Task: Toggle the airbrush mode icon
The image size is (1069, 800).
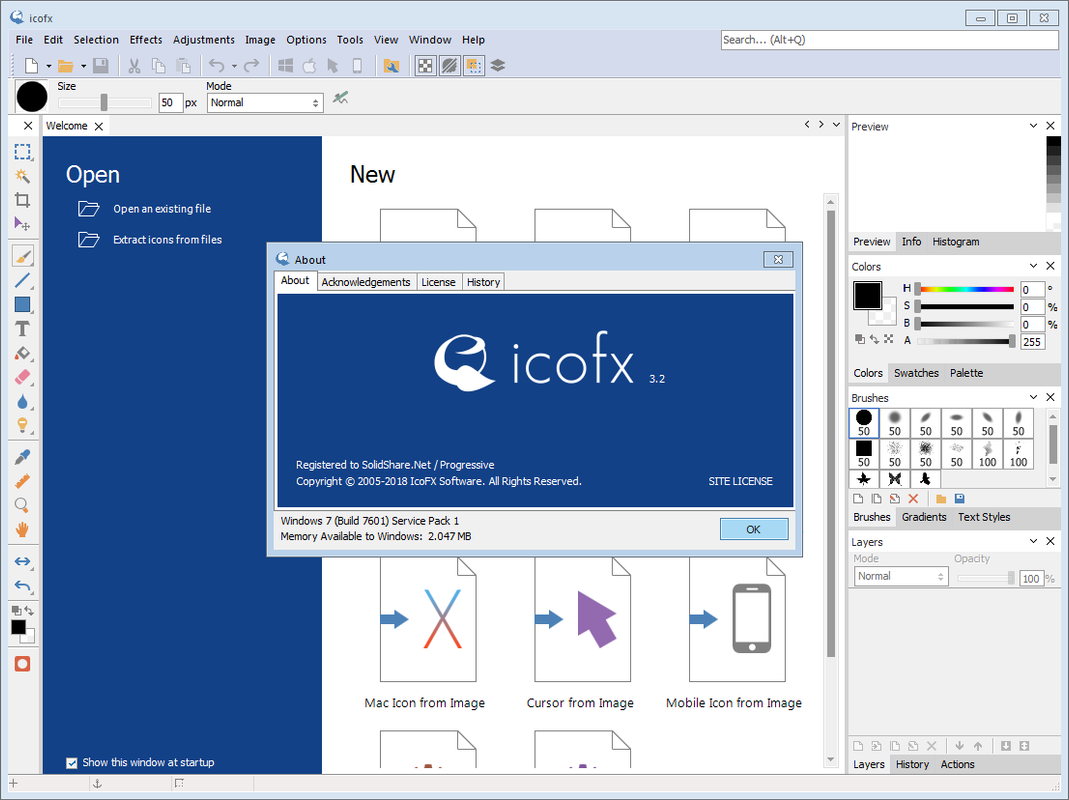Action: [341, 98]
